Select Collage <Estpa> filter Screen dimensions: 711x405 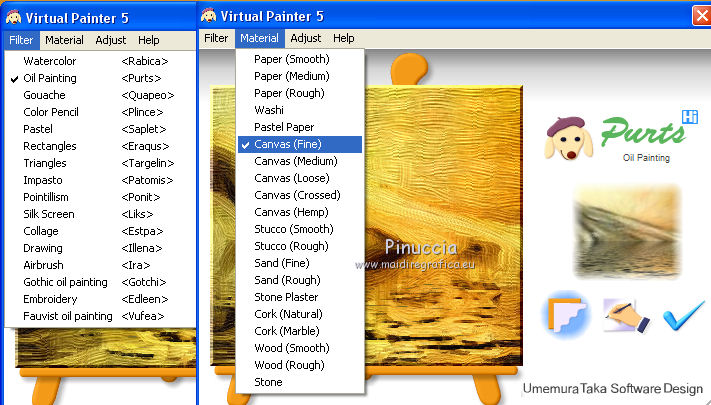point(100,231)
